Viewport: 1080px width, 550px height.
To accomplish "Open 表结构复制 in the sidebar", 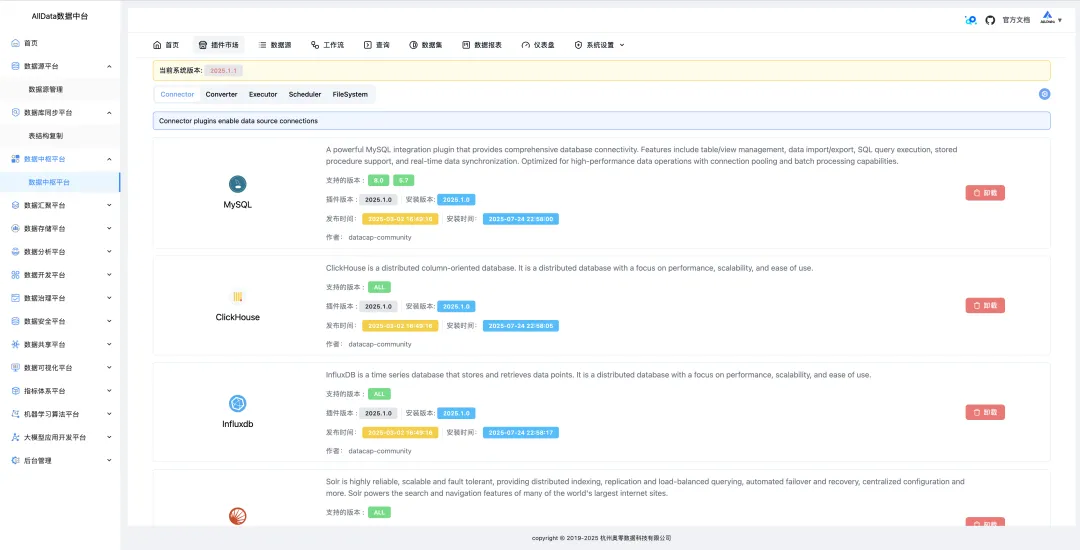I will (x=46, y=136).
